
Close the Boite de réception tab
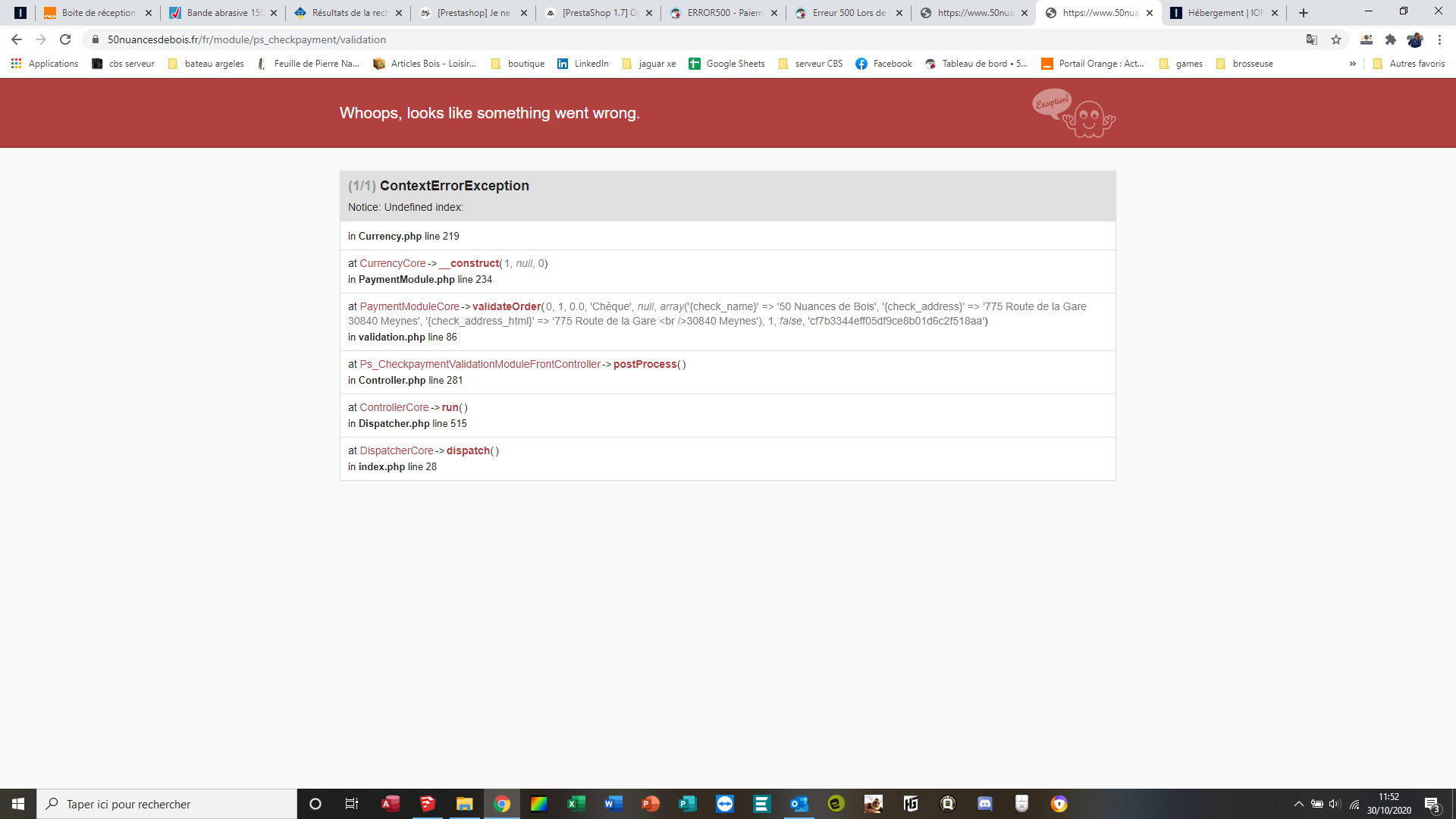tap(149, 13)
